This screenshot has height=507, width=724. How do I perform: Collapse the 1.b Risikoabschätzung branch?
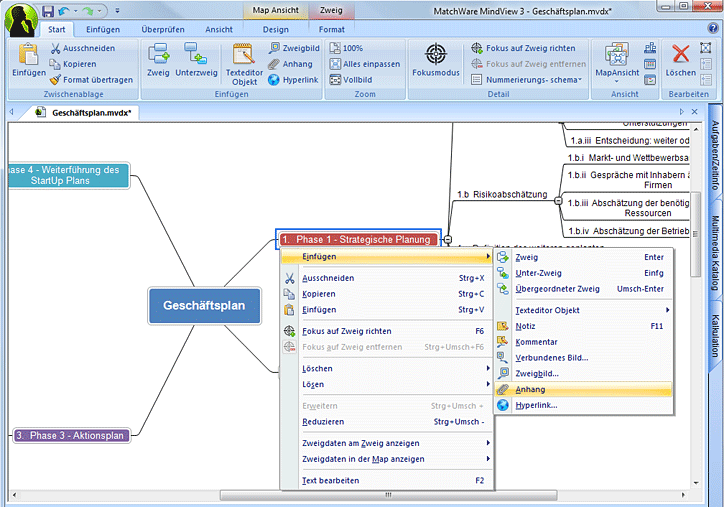point(558,201)
